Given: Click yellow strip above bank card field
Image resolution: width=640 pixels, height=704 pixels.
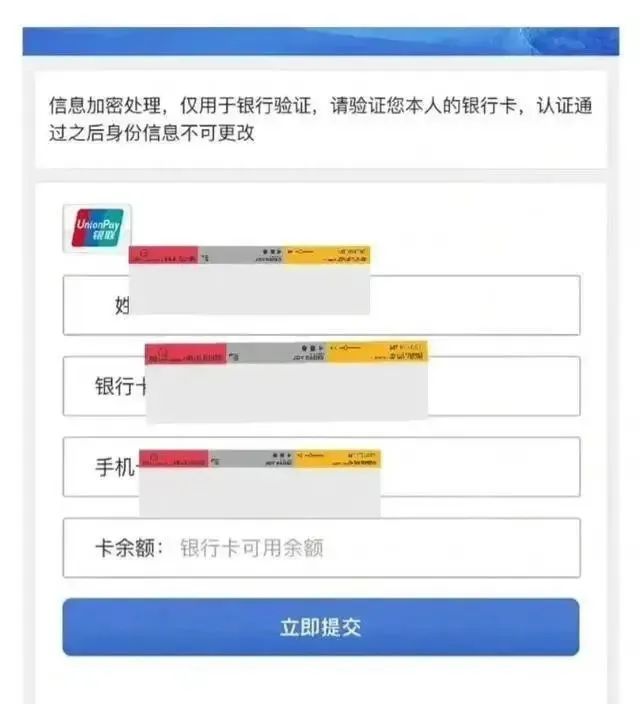Looking at the screenshot, I should 376,352.
